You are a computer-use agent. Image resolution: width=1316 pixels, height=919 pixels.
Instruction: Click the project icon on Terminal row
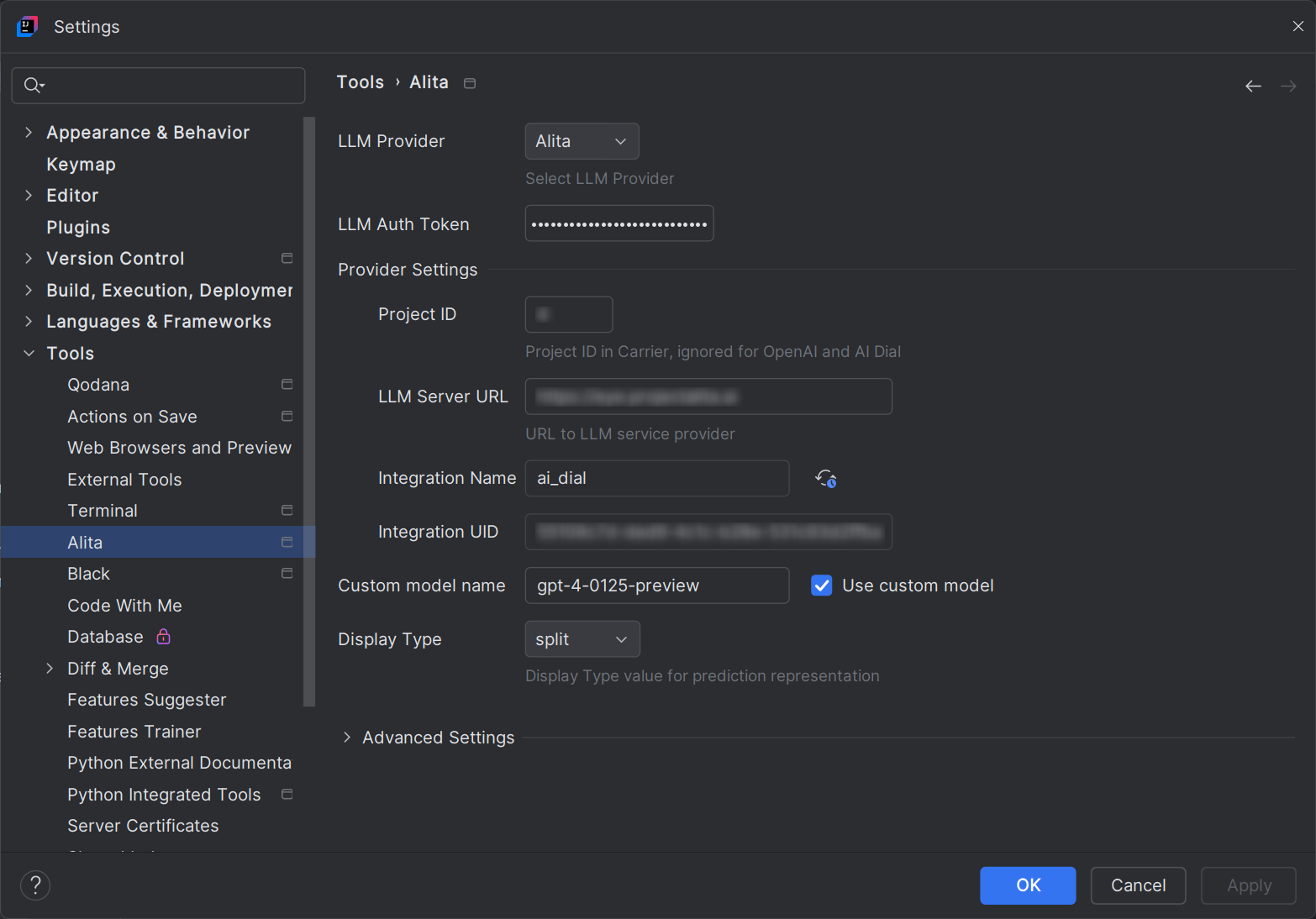(287, 510)
